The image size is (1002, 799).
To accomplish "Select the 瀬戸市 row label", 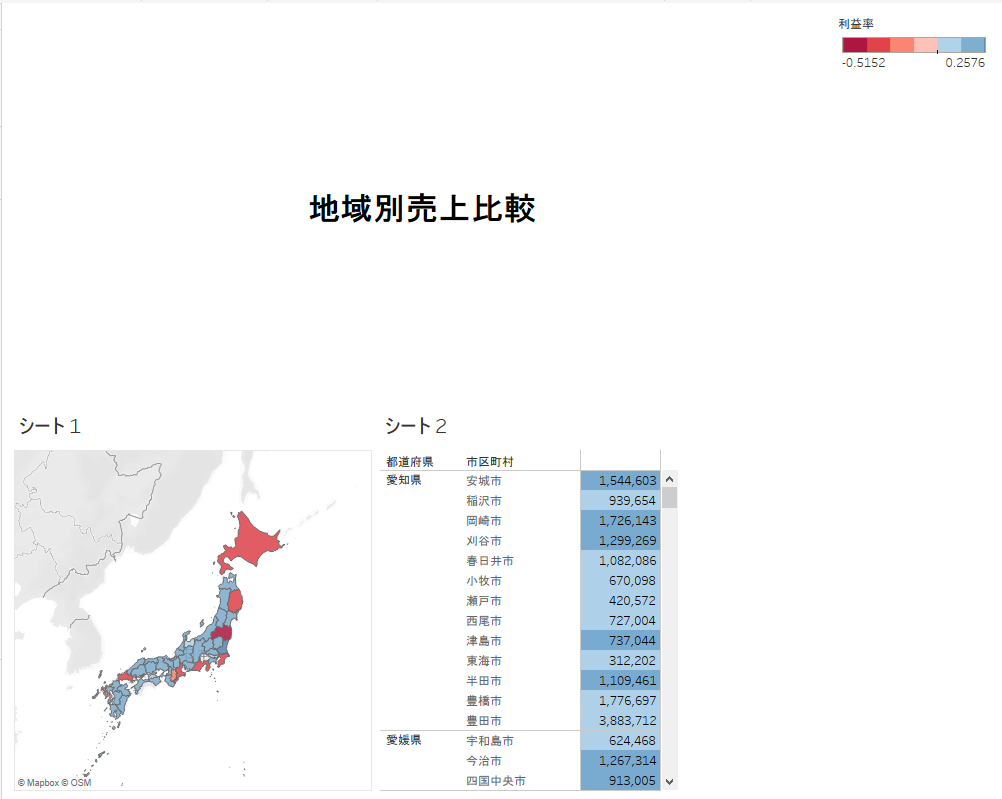I will point(484,601).
